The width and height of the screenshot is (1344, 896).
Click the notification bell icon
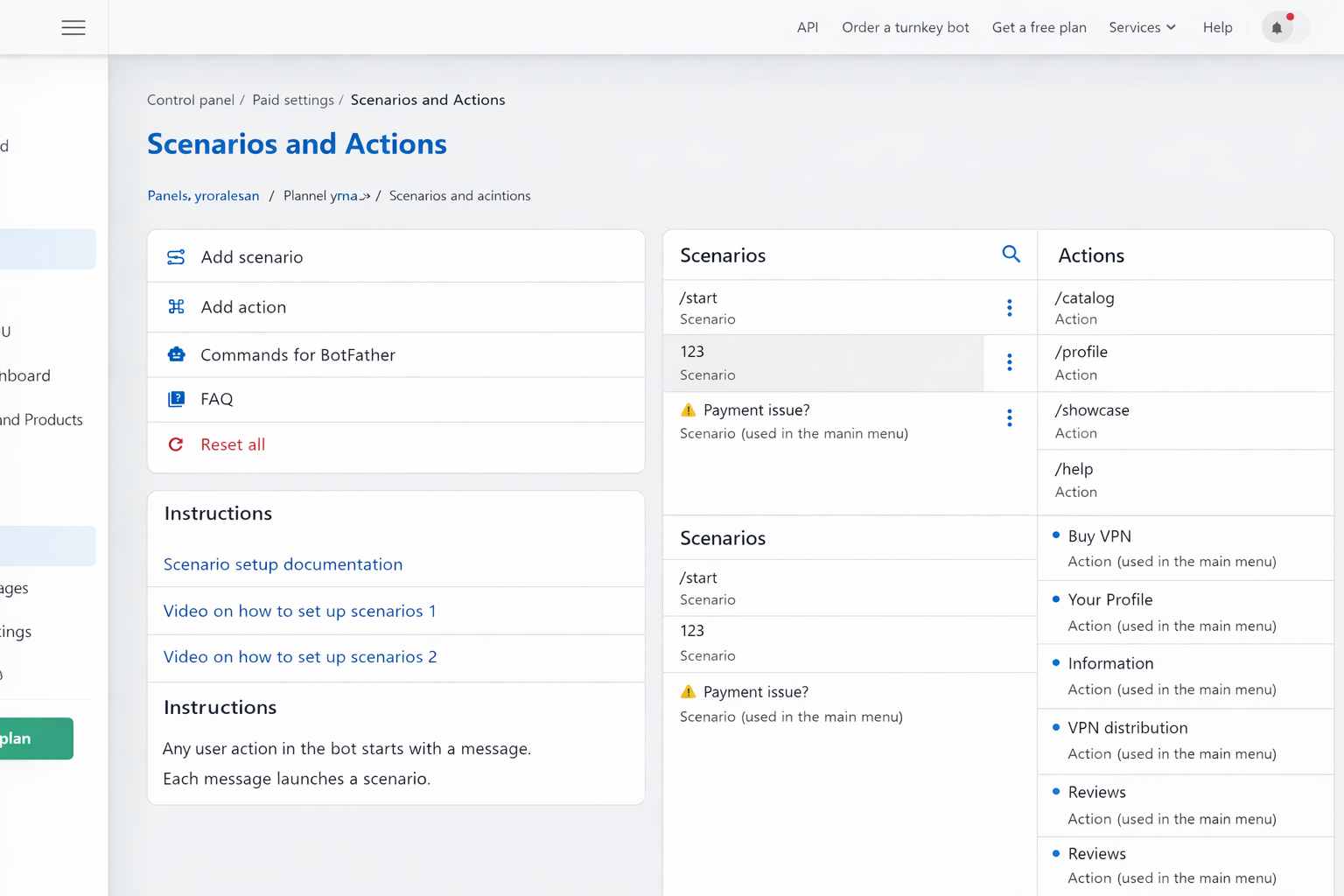1277,28
